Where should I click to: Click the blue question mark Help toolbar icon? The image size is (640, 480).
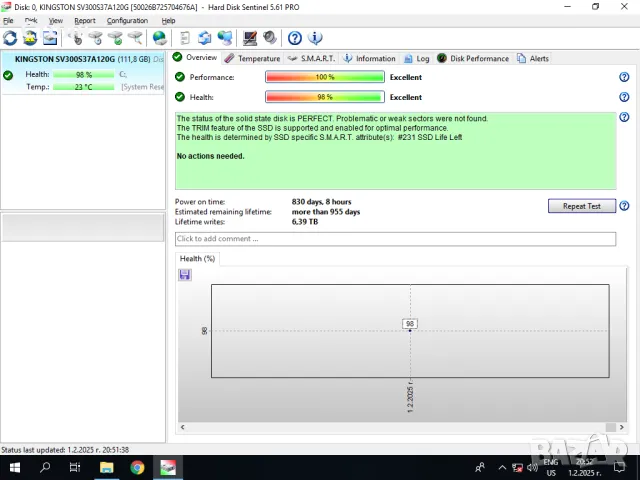tap(295, 38)
